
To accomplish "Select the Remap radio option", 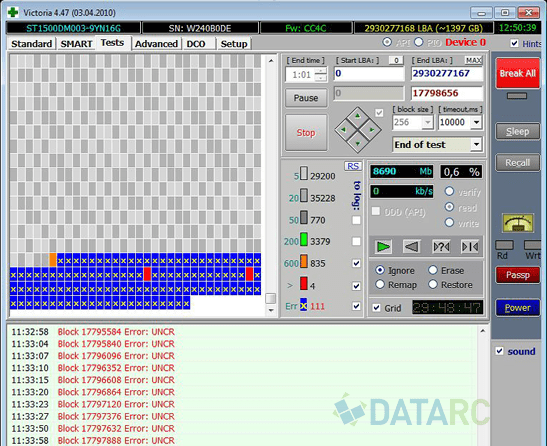I will pyautogui.click(x=380, y=285).
